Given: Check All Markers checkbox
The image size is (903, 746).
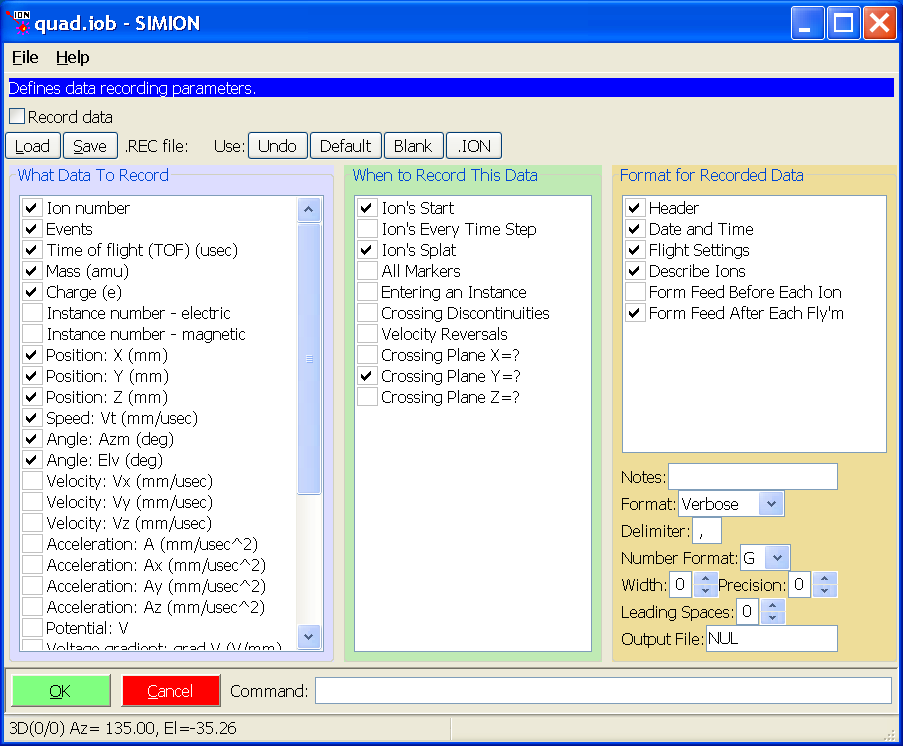Looking at the screenshot, I should coord(367,271).
